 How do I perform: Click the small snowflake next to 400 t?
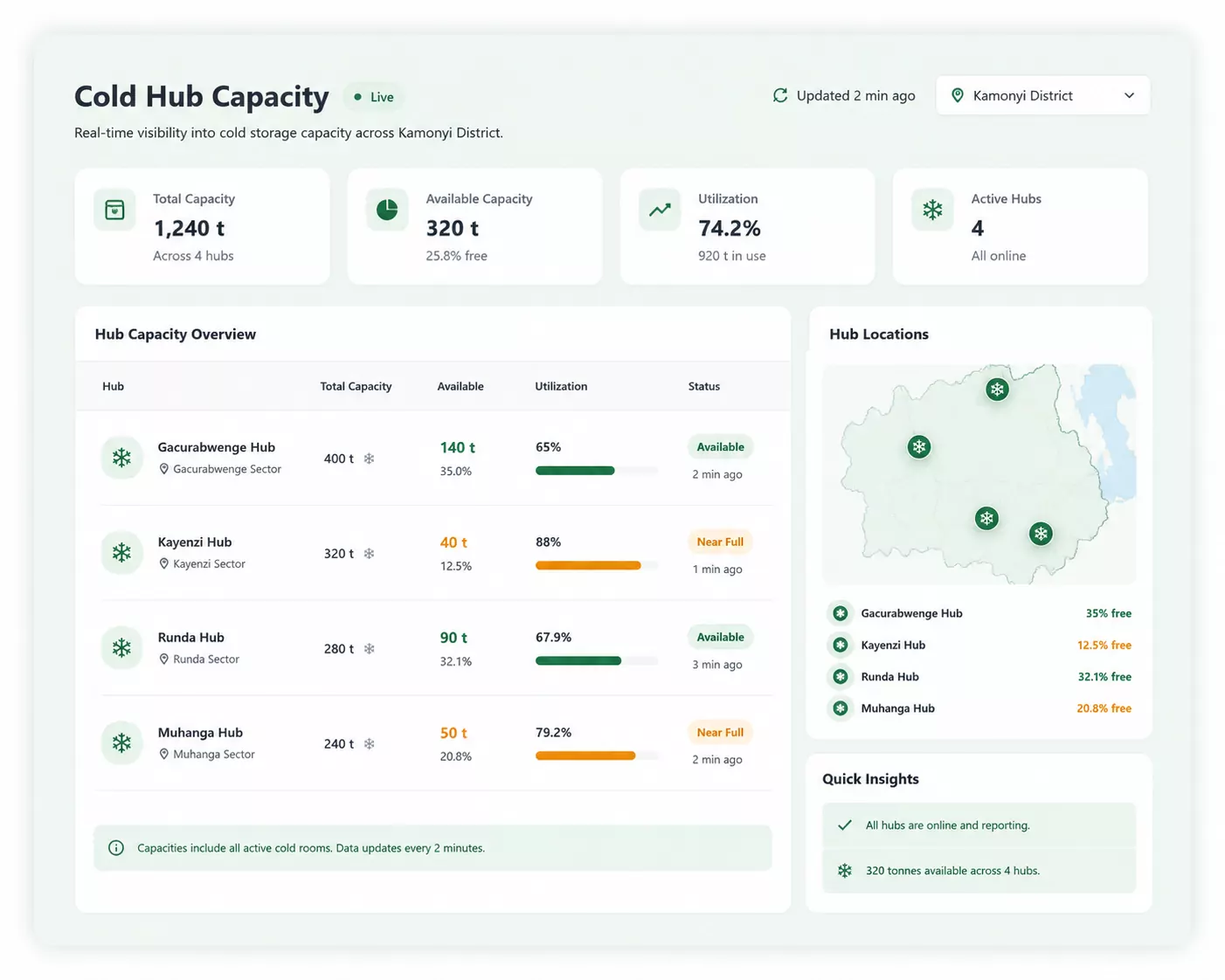coord(369,459)
